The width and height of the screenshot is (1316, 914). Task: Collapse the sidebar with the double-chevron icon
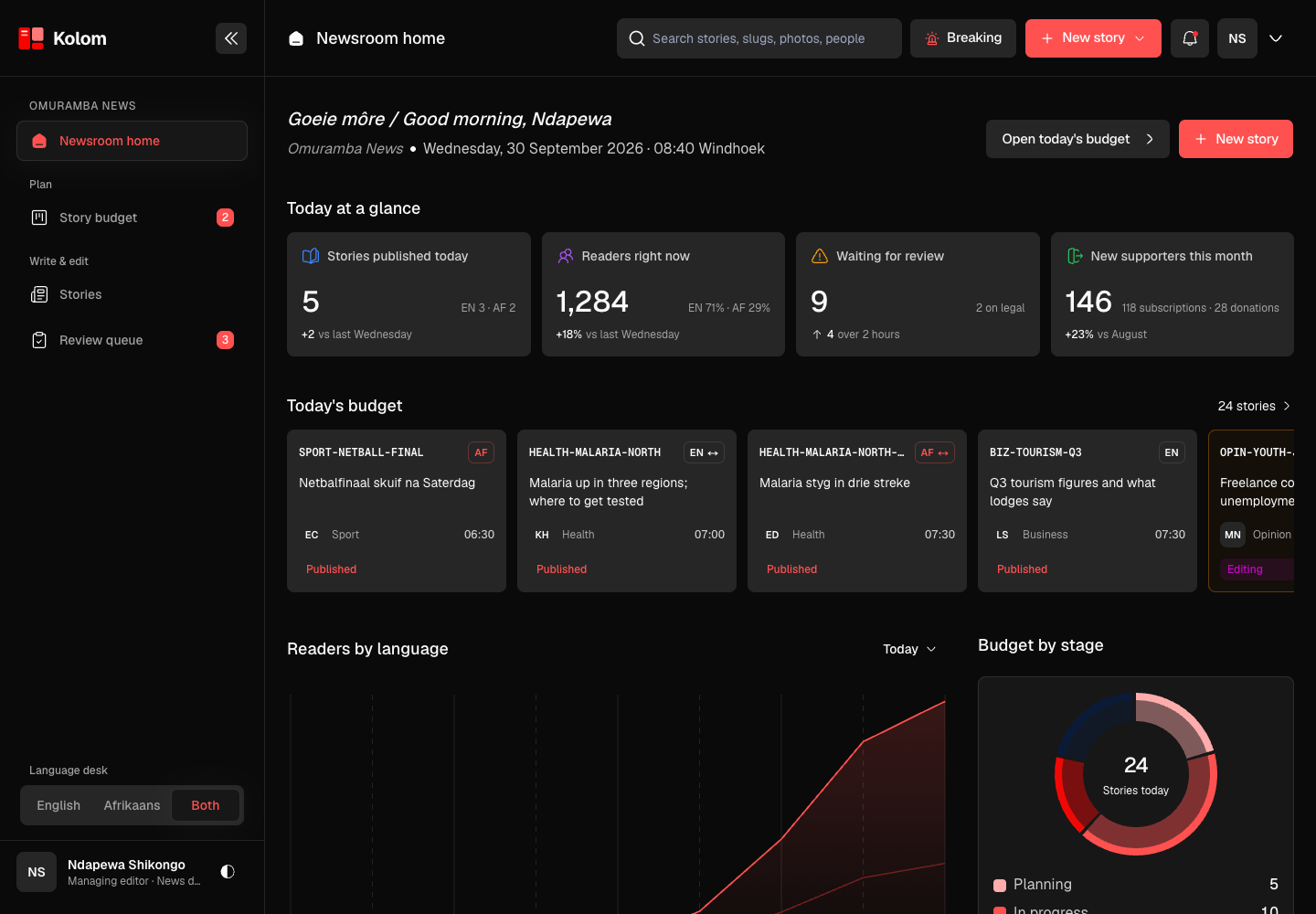point(231,38)
